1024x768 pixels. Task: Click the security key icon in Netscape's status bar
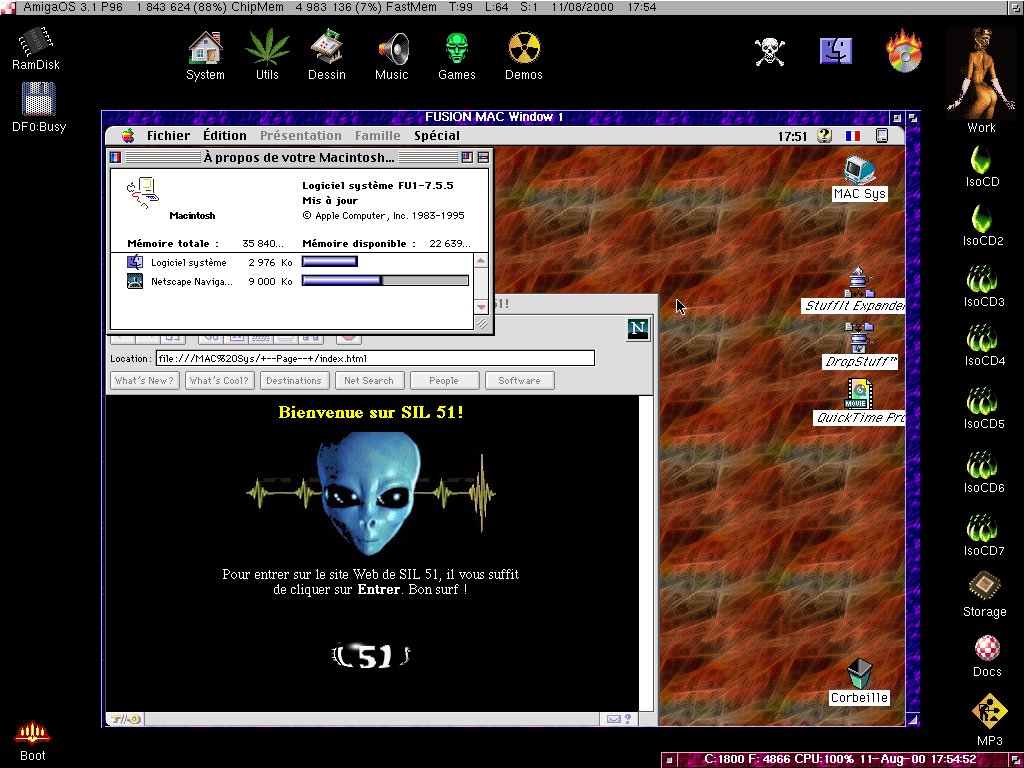point(125,717)
